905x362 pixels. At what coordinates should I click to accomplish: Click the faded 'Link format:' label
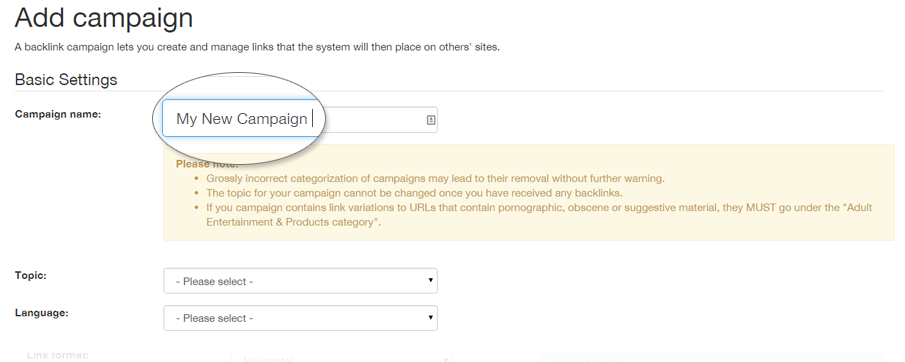coord(58,355)
